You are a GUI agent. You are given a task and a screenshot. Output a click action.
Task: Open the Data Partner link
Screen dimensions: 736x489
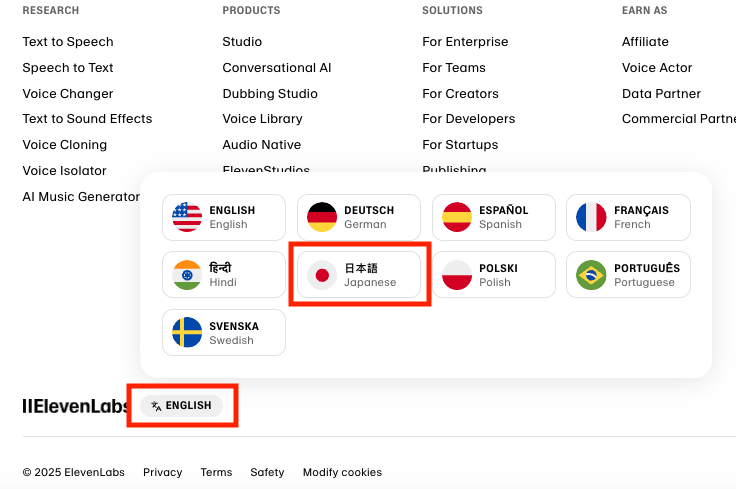click(661, 93)
